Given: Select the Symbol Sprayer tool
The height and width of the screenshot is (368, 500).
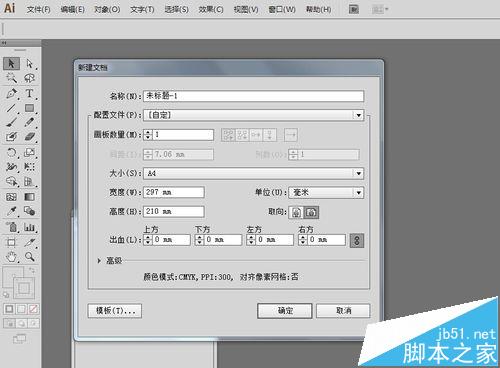Looking at the screenshot, I should pos(11,227).
